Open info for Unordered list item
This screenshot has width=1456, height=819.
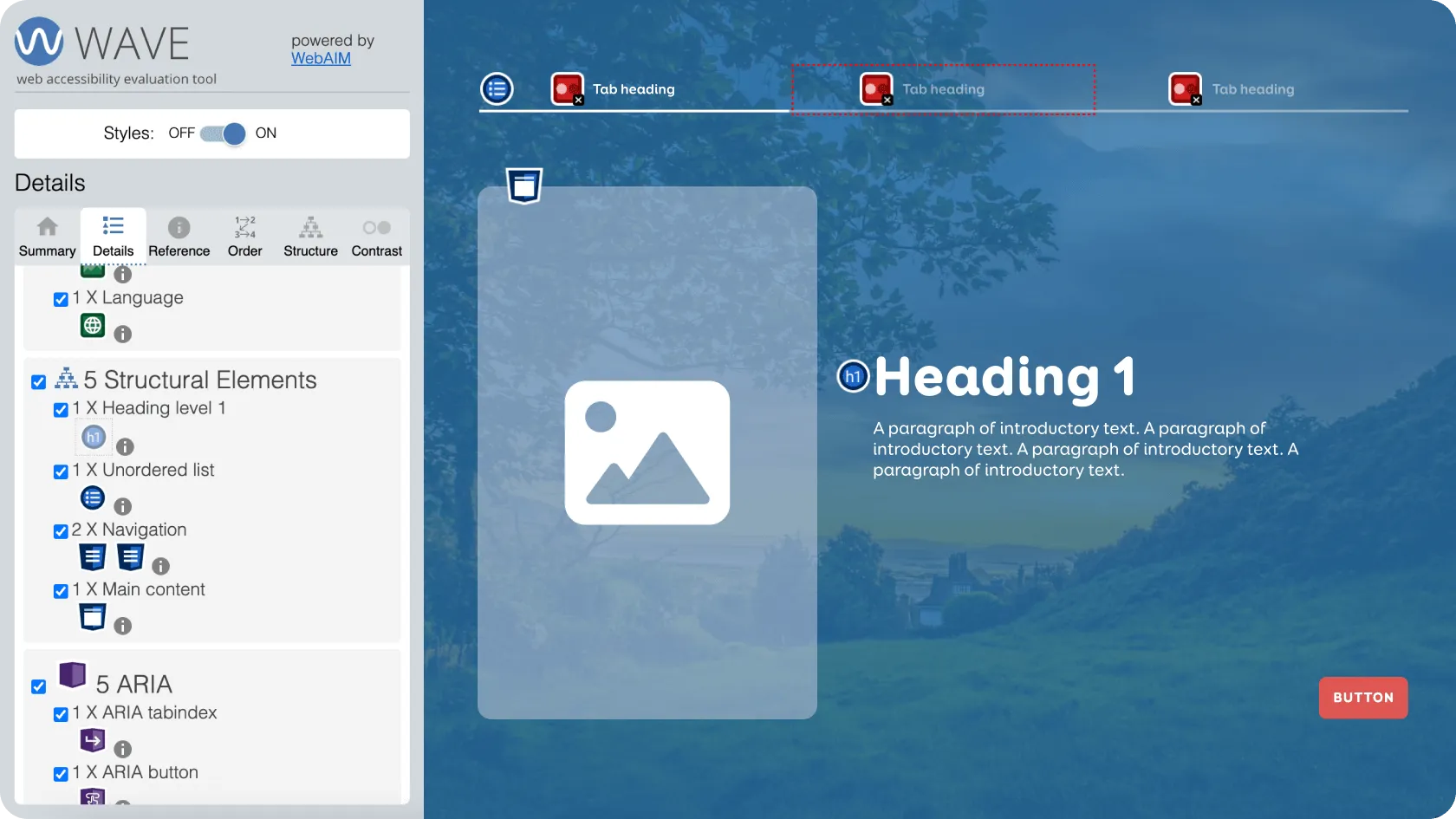coord(123,506)
